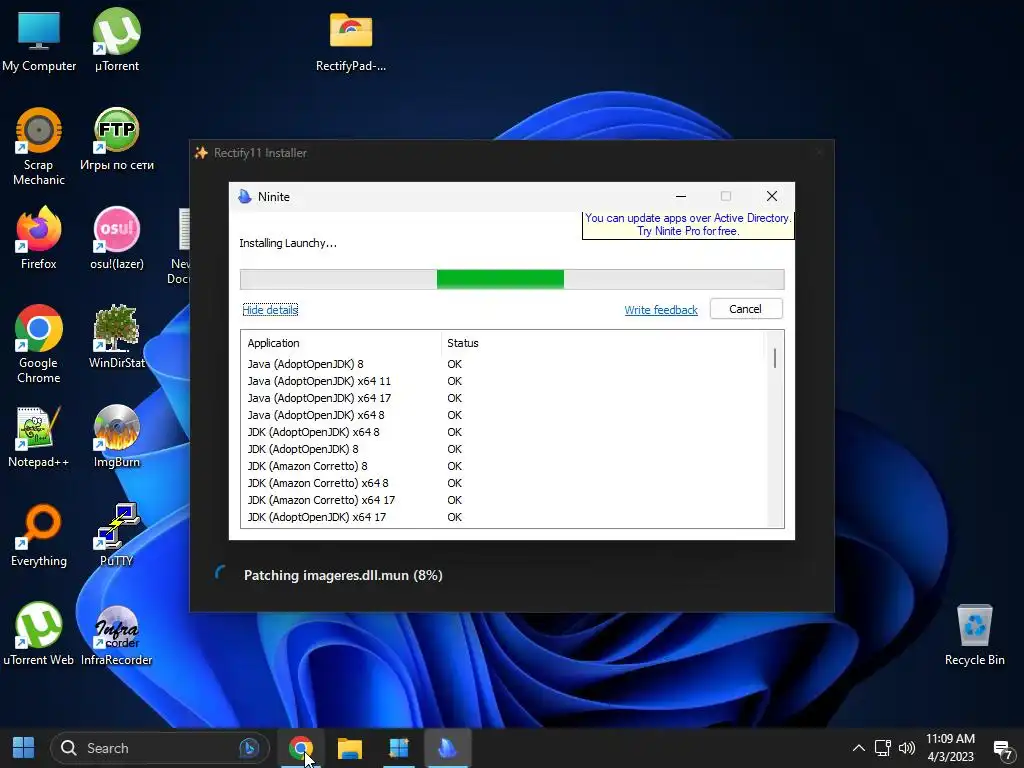The width and height of the screenshot is (1024, 768).
Task: Select the Scrap Mechanic shortcut
Action: [39, 147]
